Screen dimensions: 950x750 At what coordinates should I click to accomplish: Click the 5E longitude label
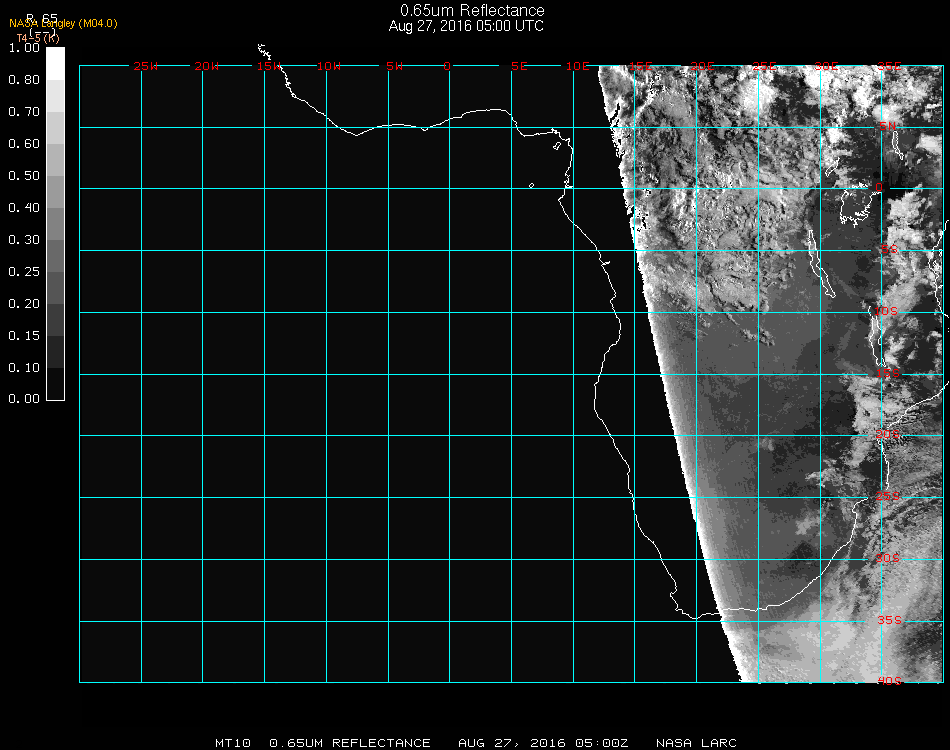click(x=519, y=67)
